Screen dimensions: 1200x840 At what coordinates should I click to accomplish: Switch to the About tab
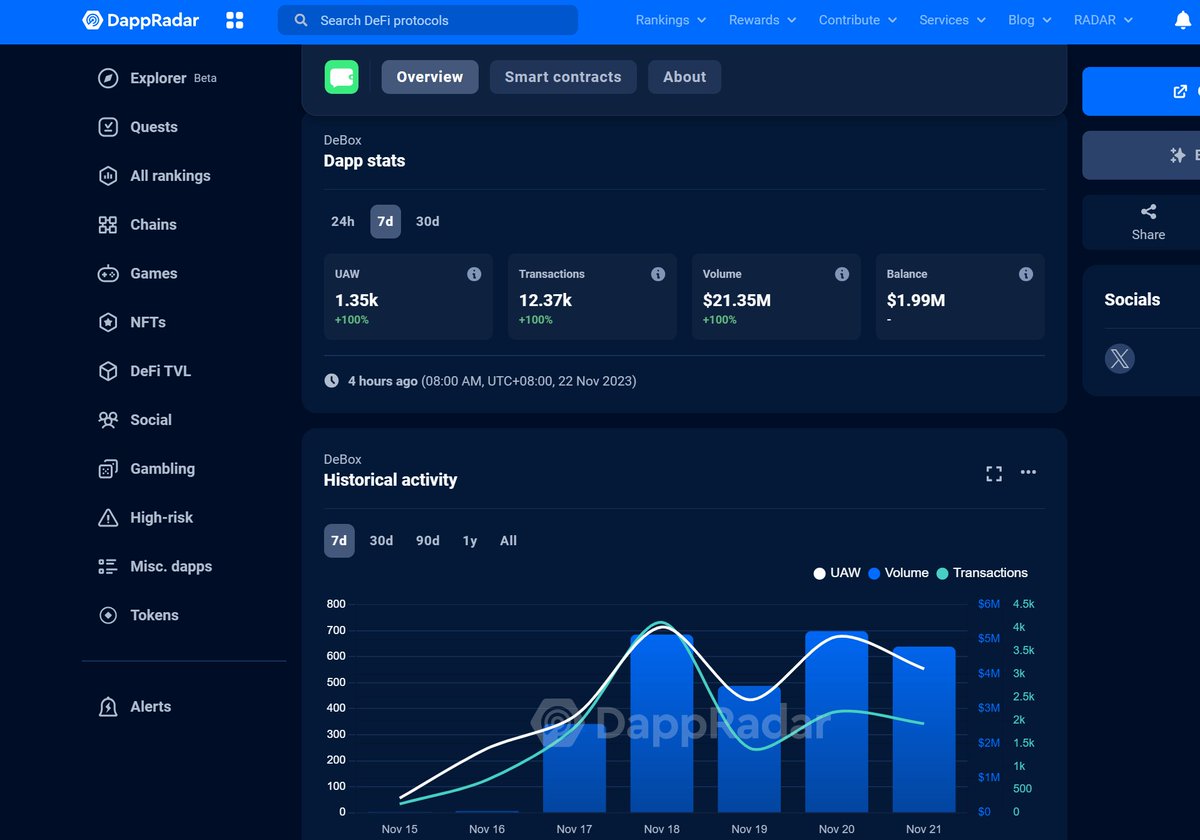(685, 77)
